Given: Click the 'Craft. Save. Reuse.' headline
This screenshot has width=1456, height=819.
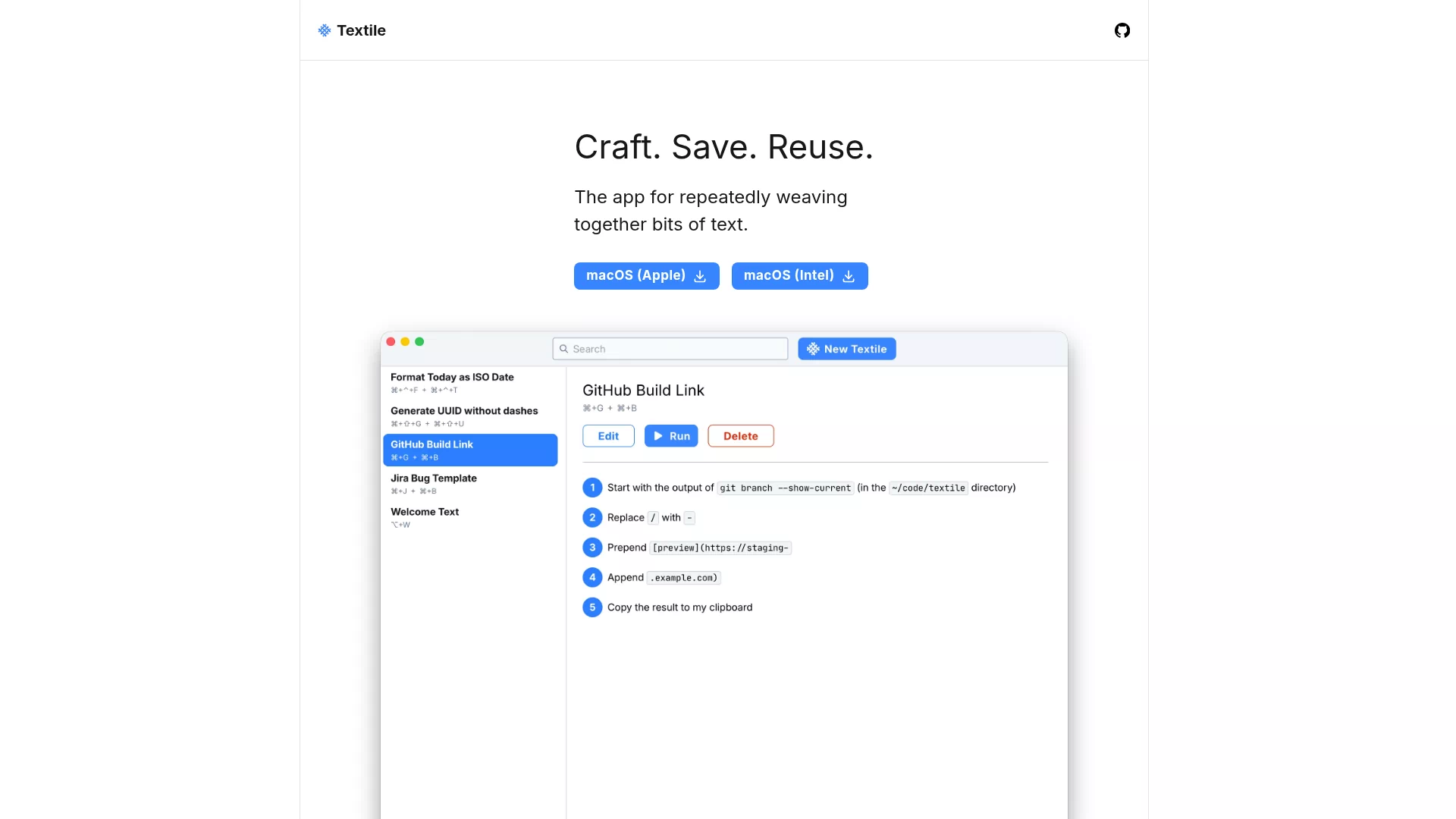Looking at the screenshot, I should coord(724,147).
